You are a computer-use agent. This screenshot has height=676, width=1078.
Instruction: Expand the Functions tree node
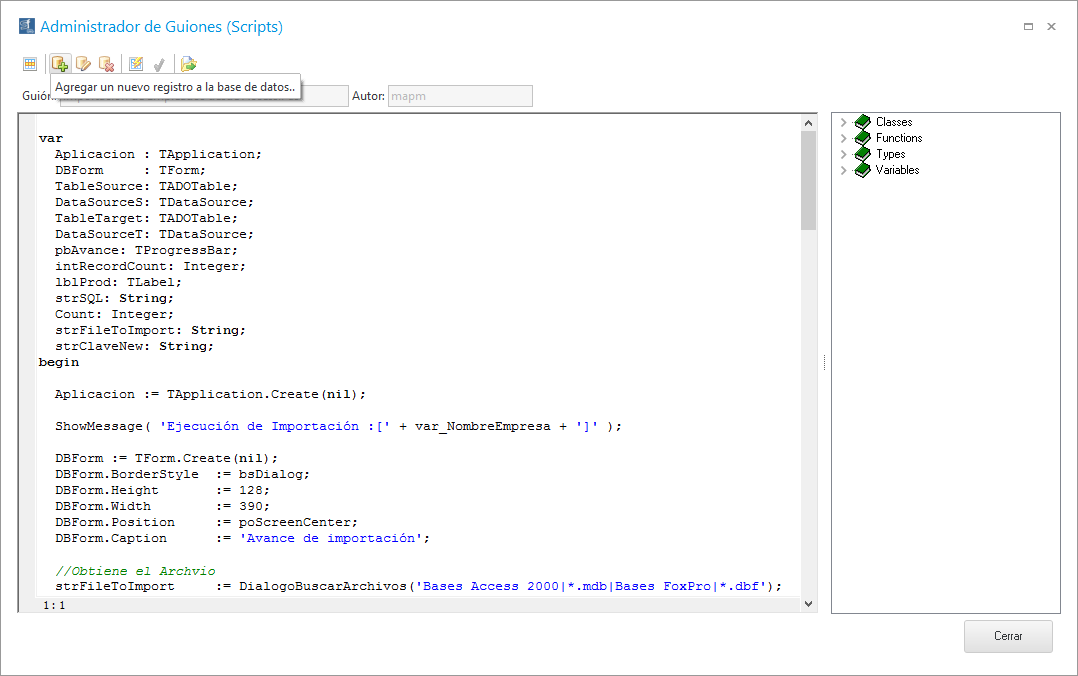[x=843, y=138]
